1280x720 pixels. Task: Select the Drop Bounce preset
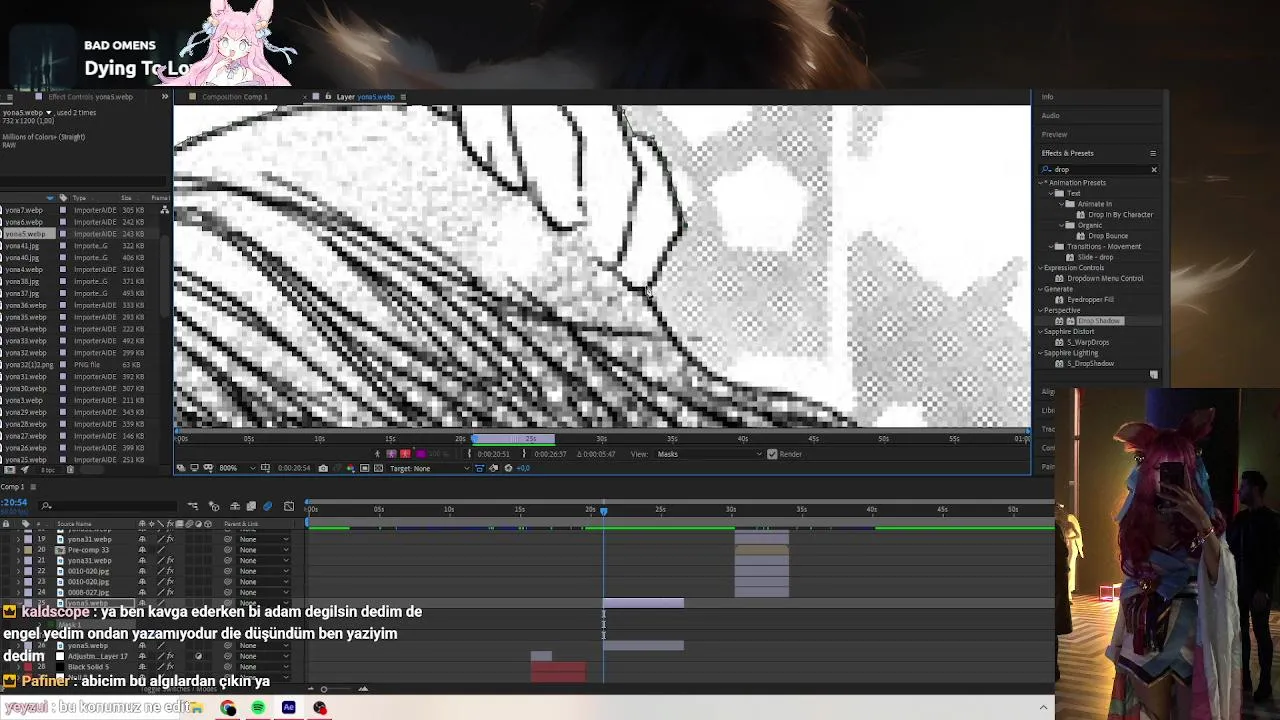click(1107, 236)
